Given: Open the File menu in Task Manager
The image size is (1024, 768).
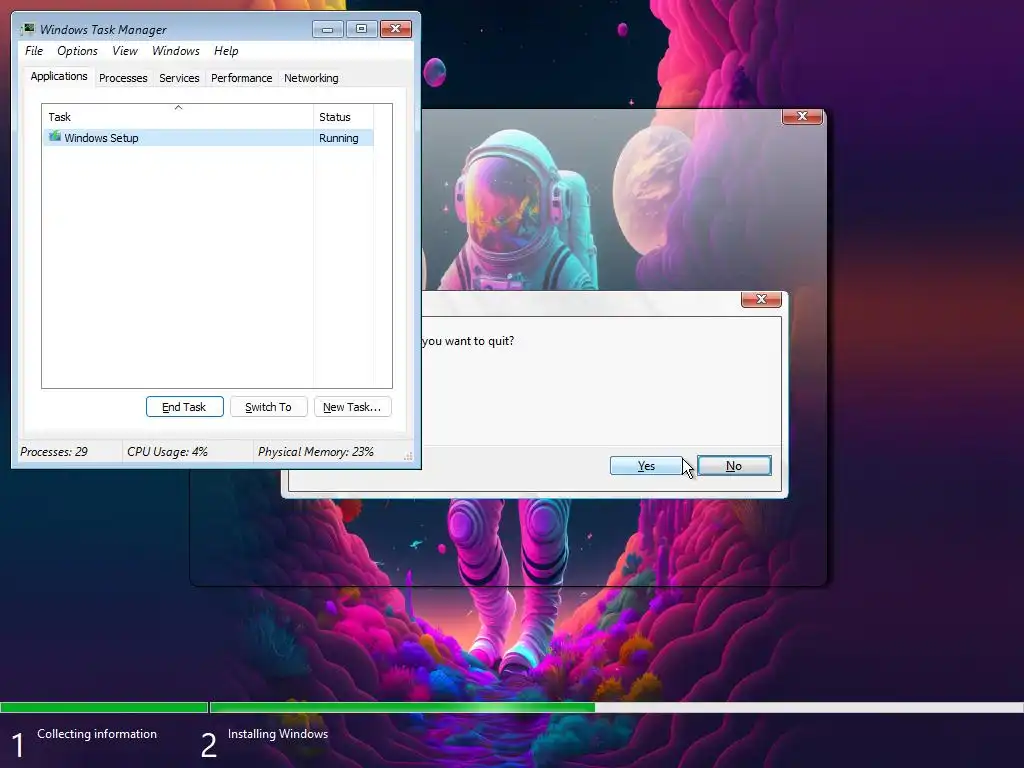Looking at the screenshot, I should click(34, 51).
